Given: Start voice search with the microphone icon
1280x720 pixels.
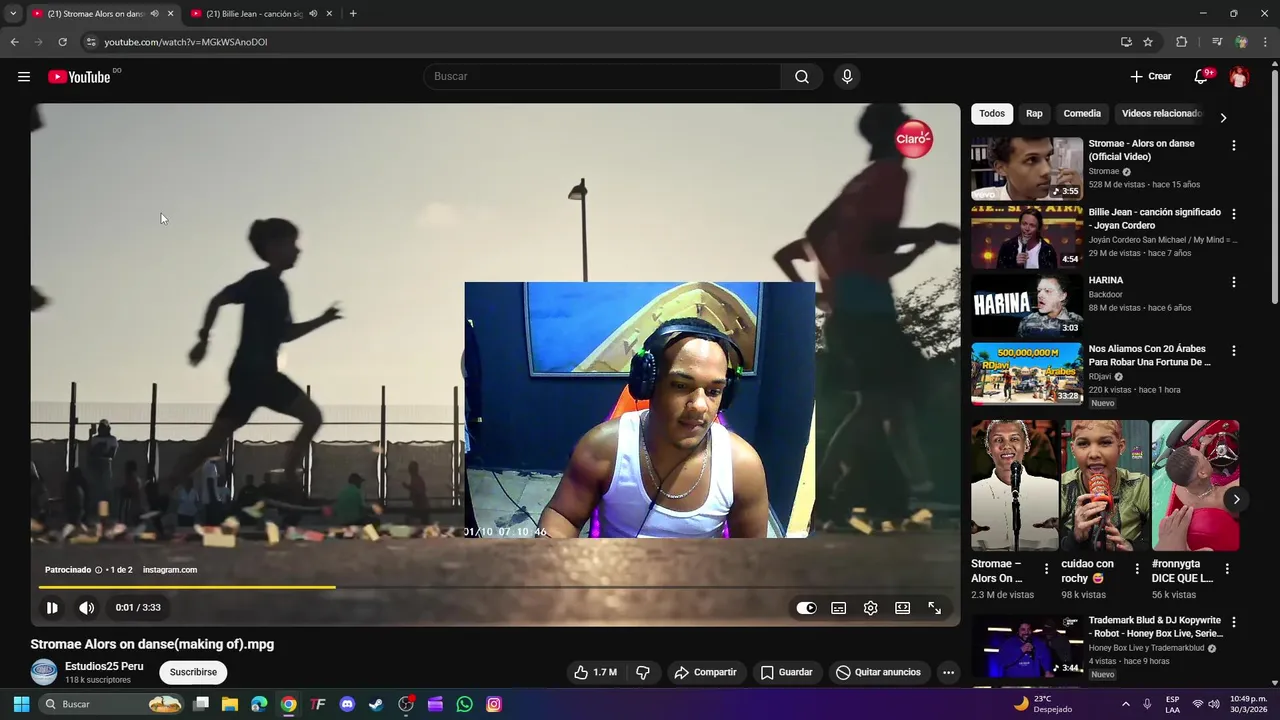Looking at the screenshot, I should pos(847,77).
